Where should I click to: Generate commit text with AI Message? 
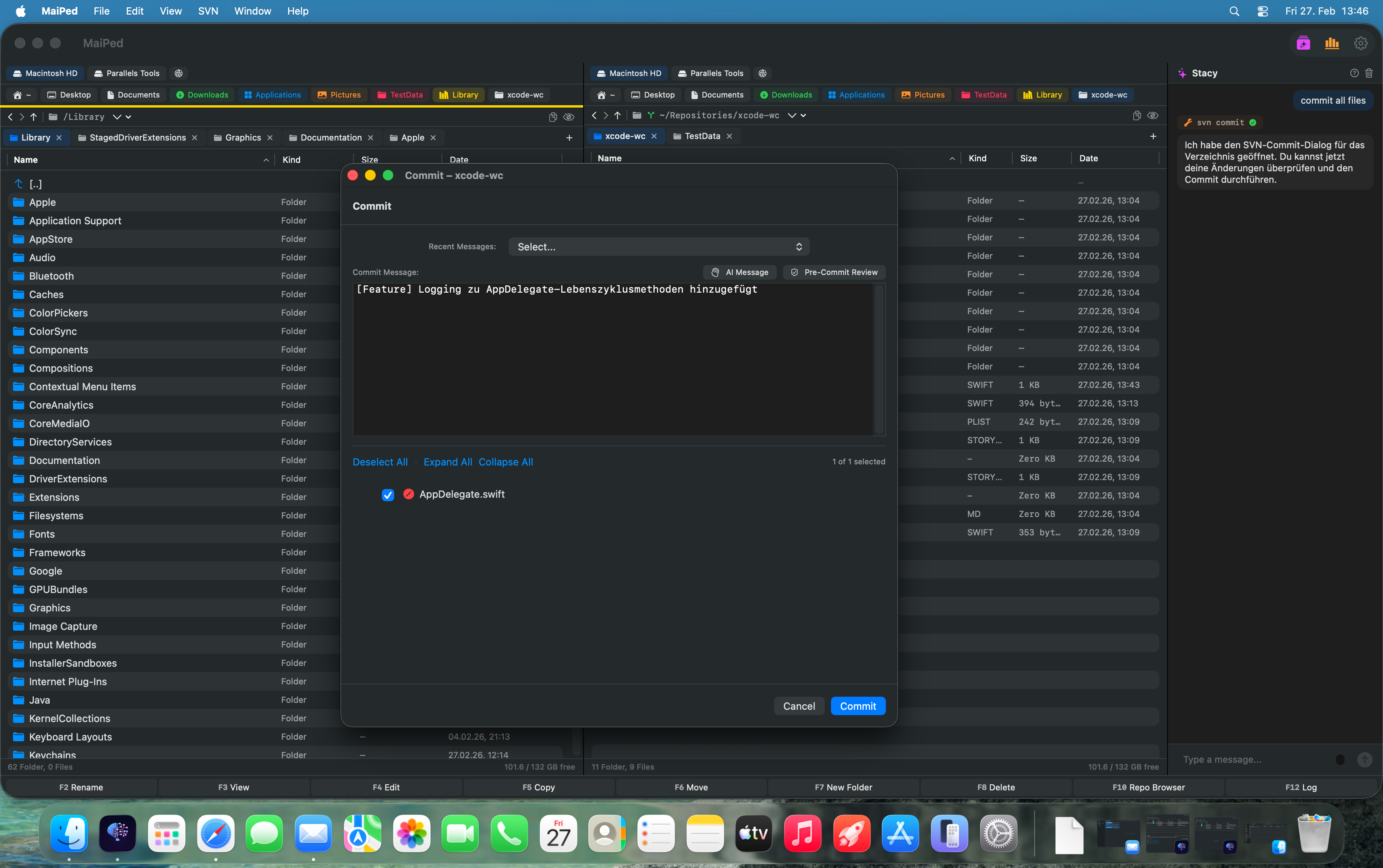click(739, 272)
